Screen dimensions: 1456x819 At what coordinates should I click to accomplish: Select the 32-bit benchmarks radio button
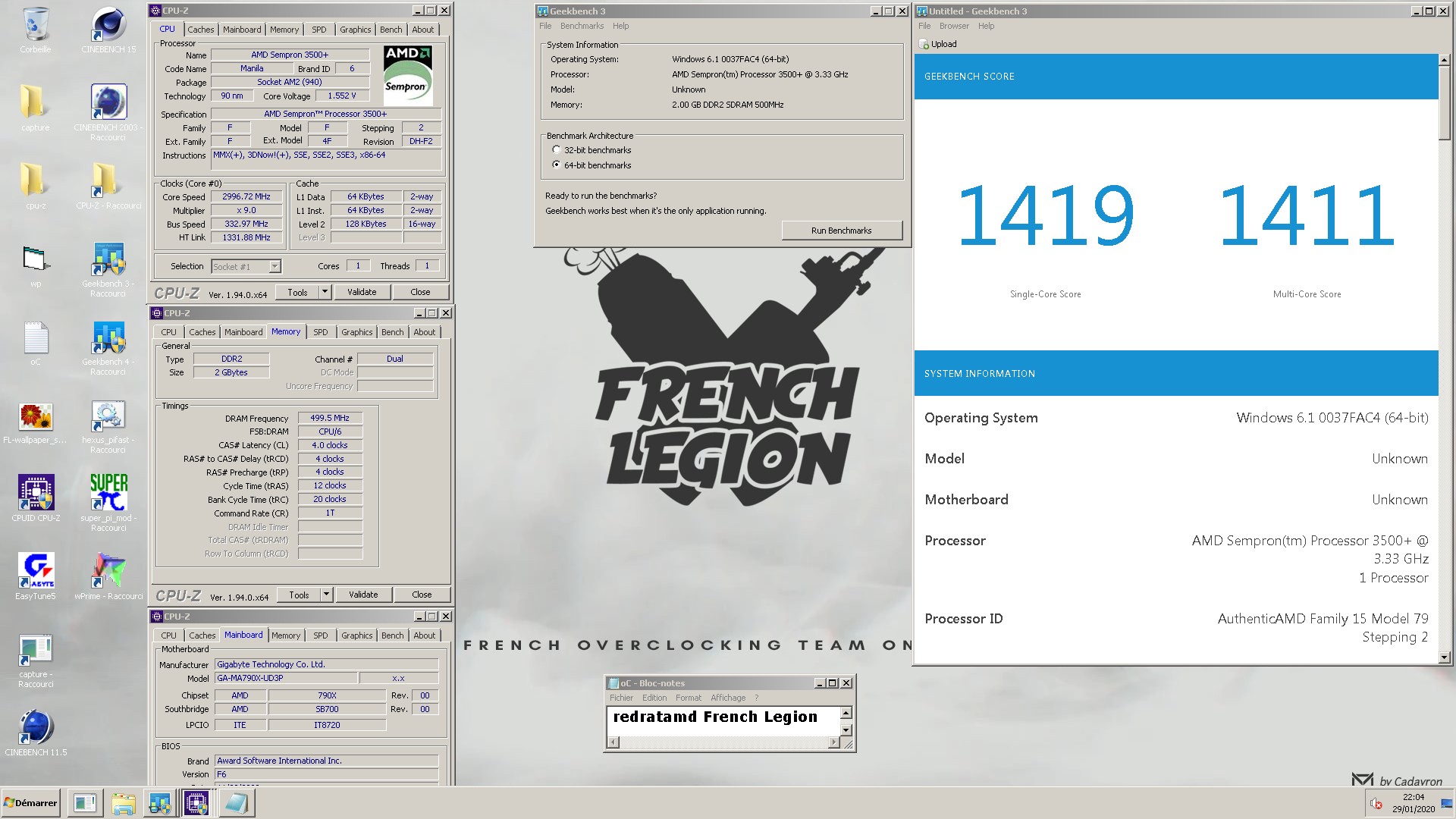[557, 150]
